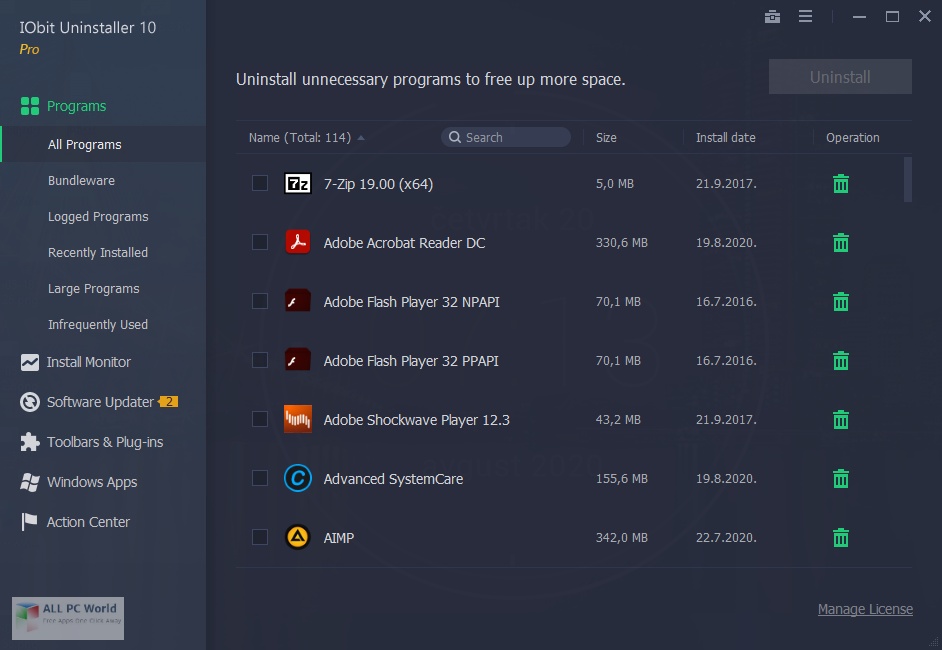Open the hamburger options menu
The height and width of the screenshot is (650, 942).
[x=805, y=16]
